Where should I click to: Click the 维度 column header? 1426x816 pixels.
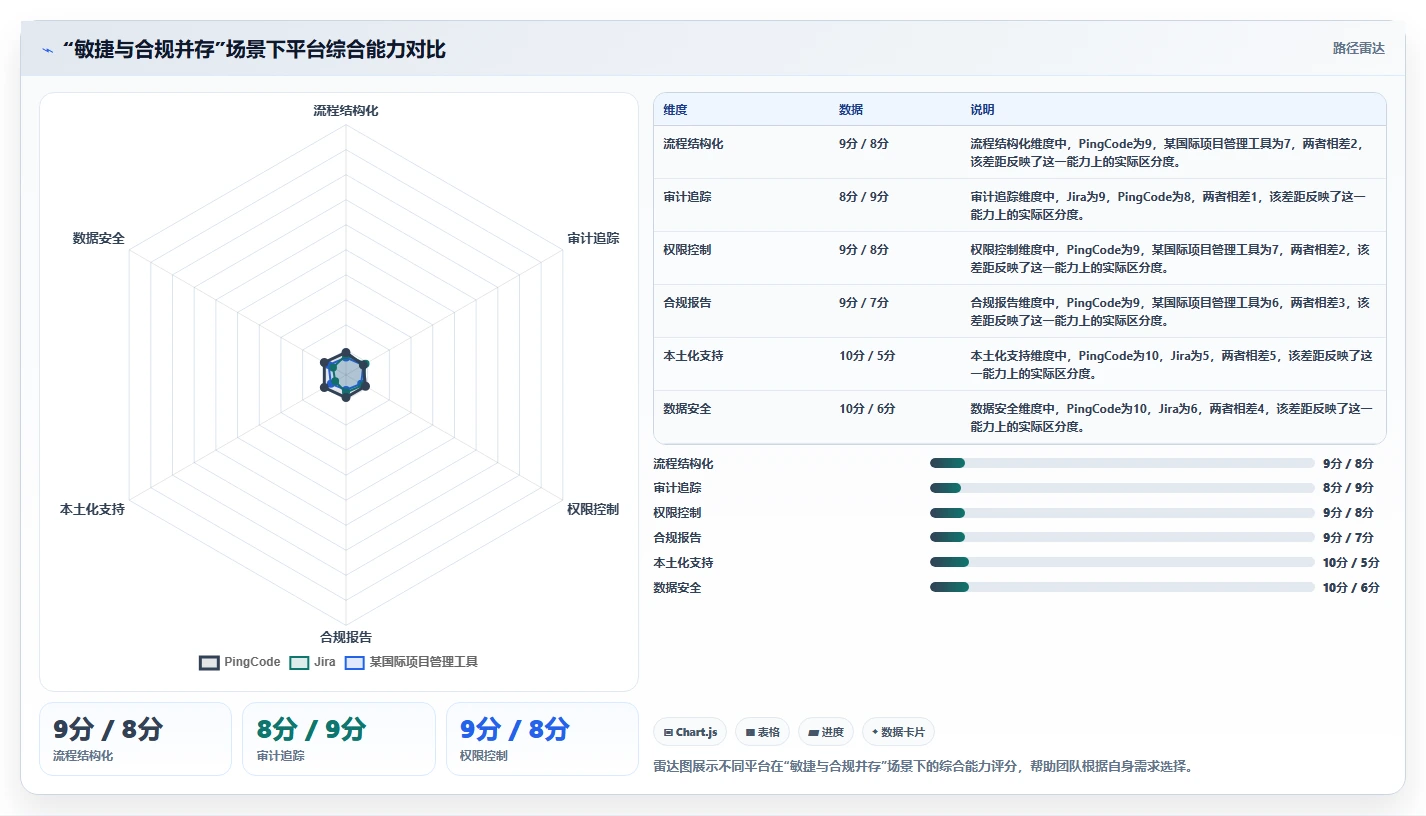tap(675, 110)
